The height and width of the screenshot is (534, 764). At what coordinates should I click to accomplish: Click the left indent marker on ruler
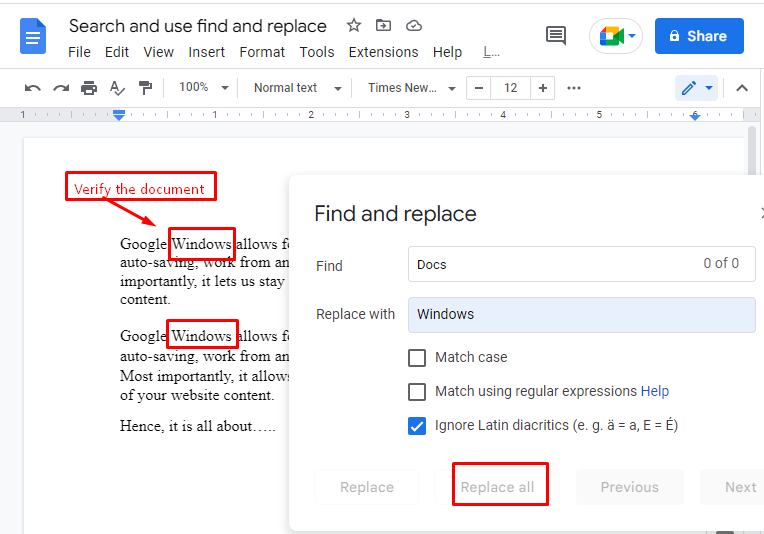coord(119,115)
